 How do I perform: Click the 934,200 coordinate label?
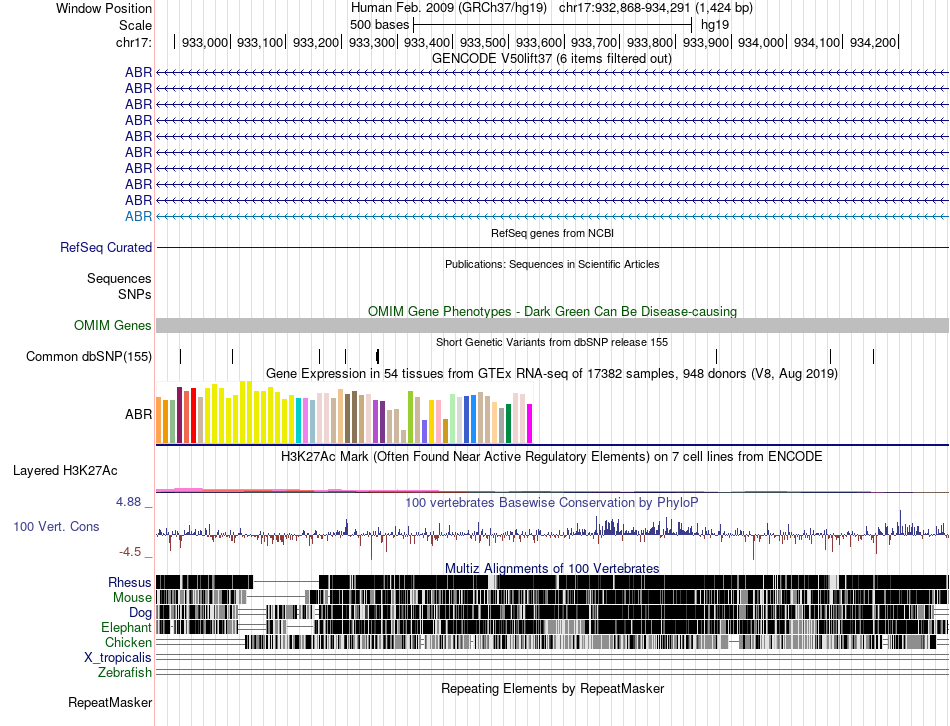coord(872,42)
